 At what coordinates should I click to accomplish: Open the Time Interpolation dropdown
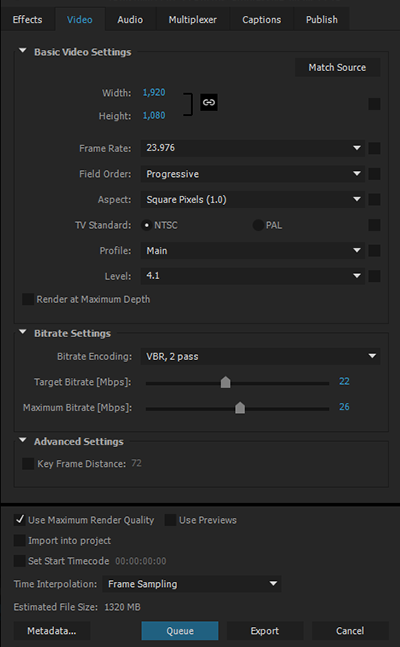coord(192,584)
